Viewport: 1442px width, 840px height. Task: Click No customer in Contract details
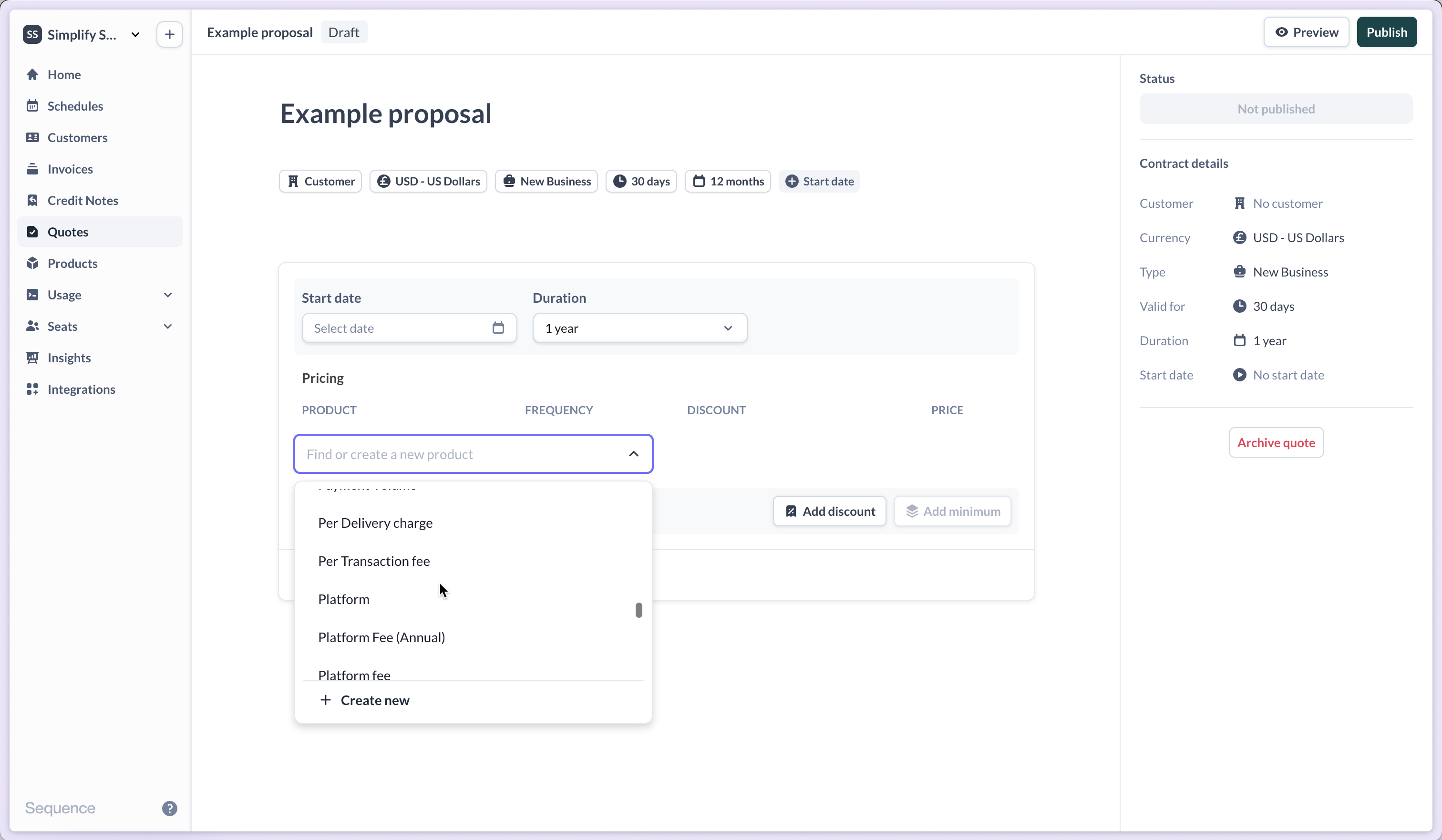coord(1287,203)
